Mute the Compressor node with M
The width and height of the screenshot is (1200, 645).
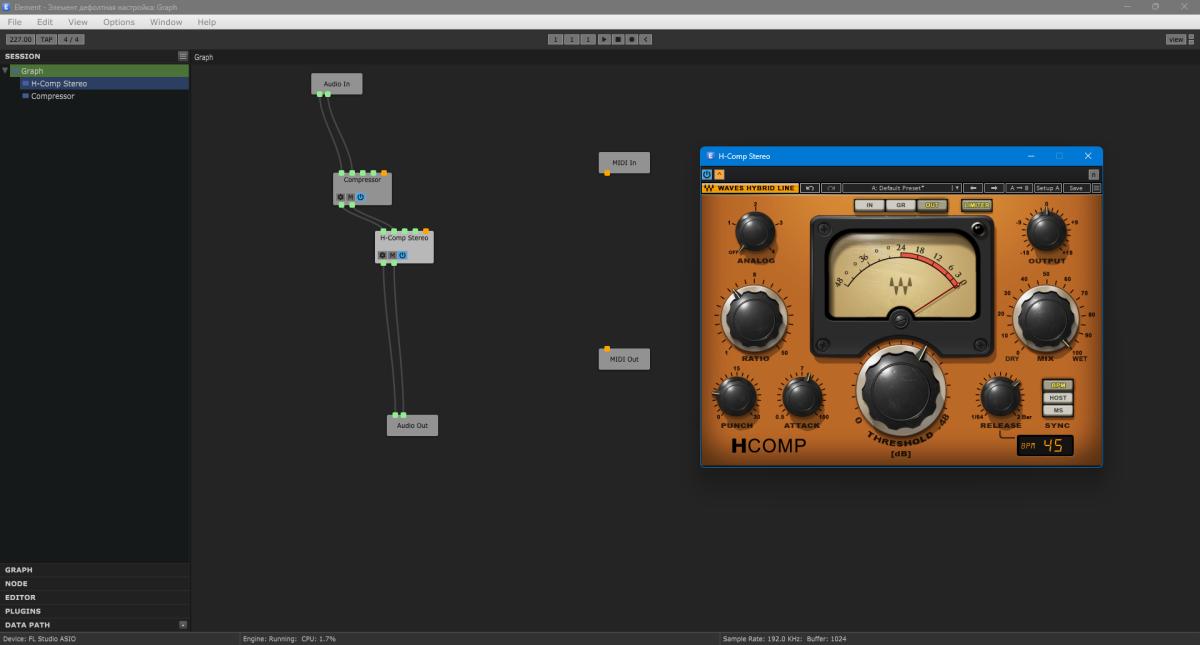click(350, 197)
